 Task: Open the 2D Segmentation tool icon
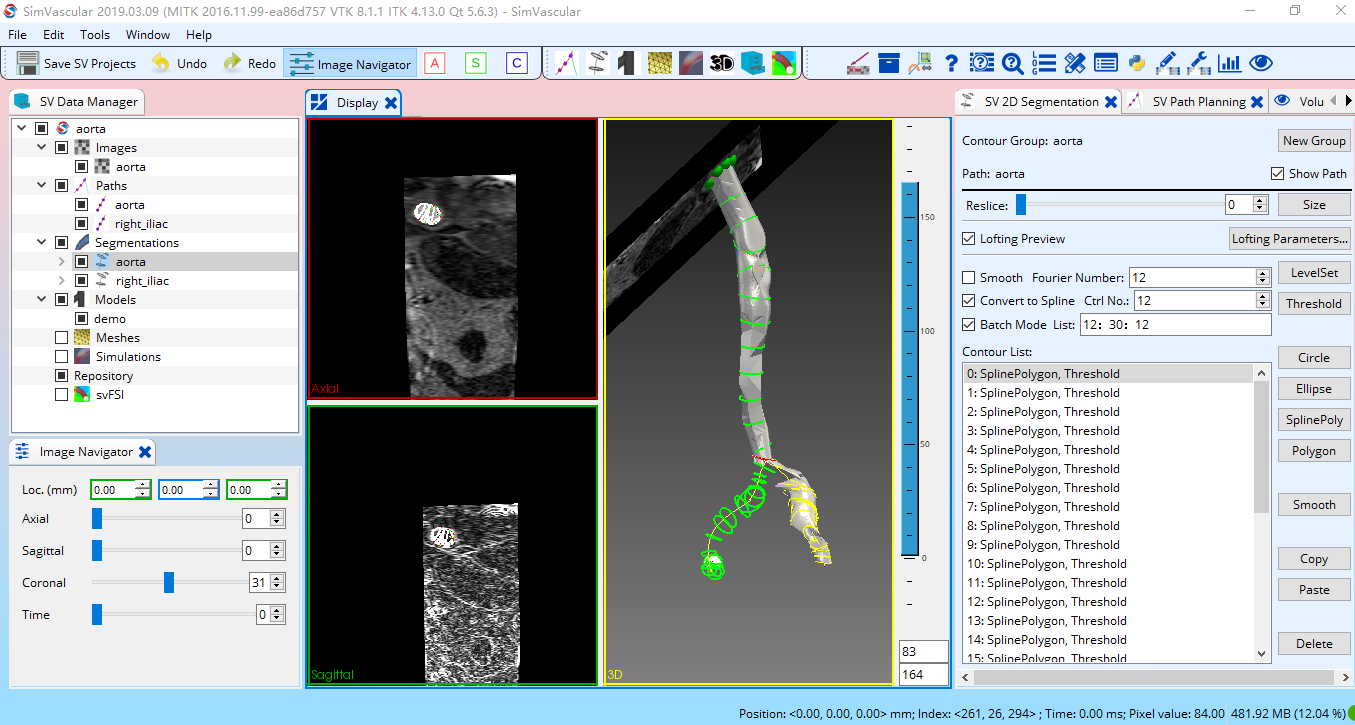597,63
